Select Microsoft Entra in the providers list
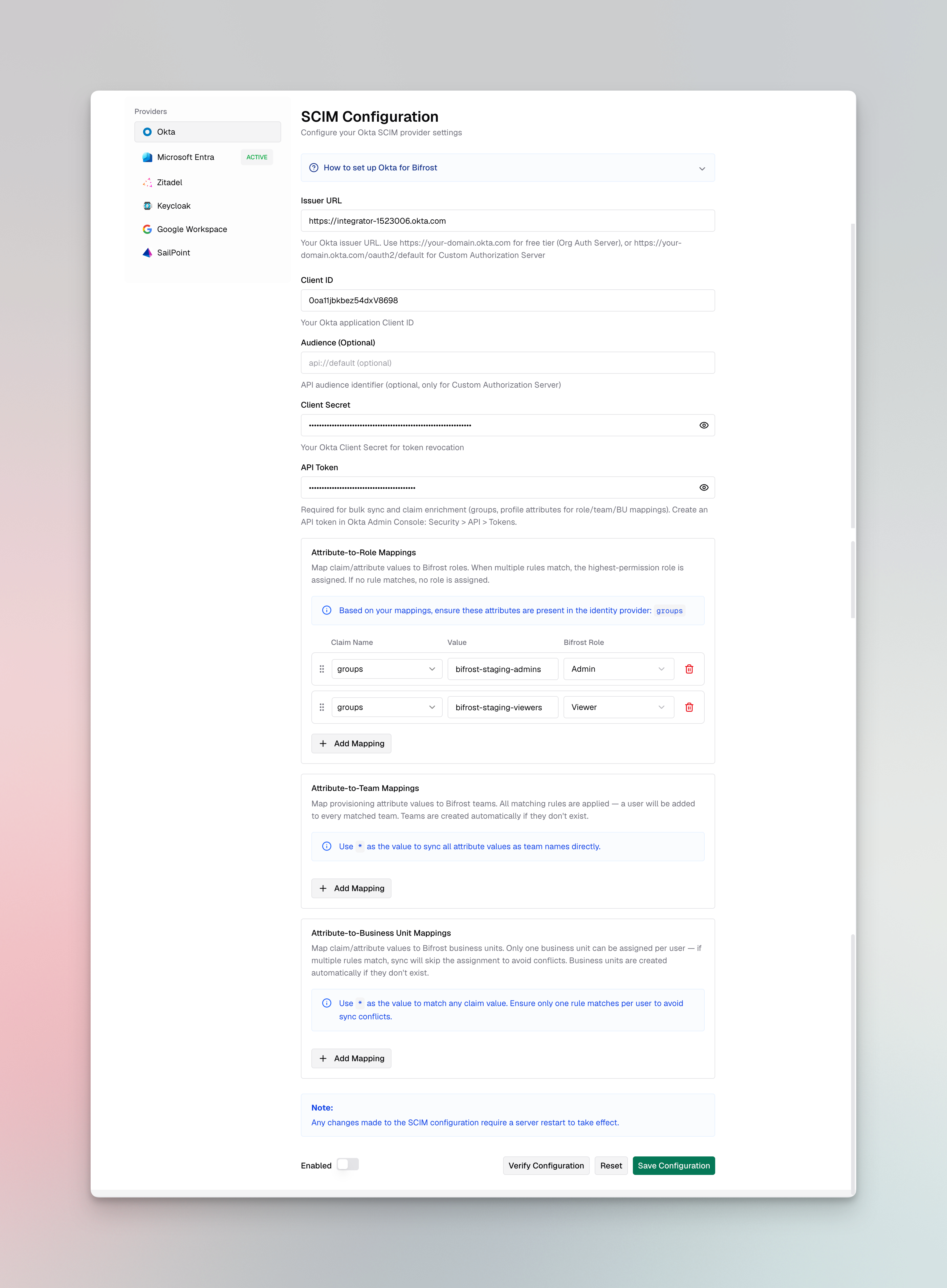The height and width of the screenshot is (1288, 947). (x=207, y=157)
